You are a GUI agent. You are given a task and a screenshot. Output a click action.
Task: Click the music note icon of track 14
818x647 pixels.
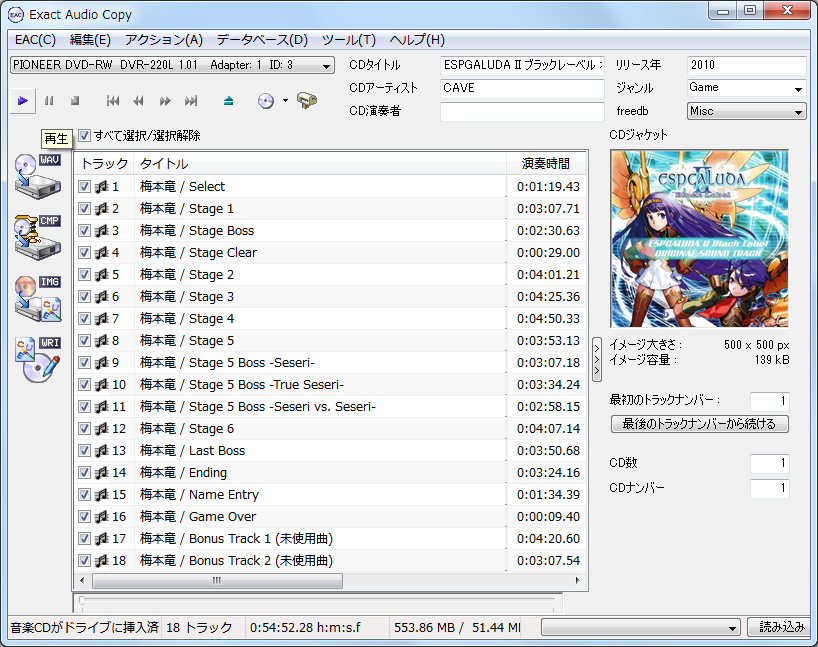(x=102, y=472)
